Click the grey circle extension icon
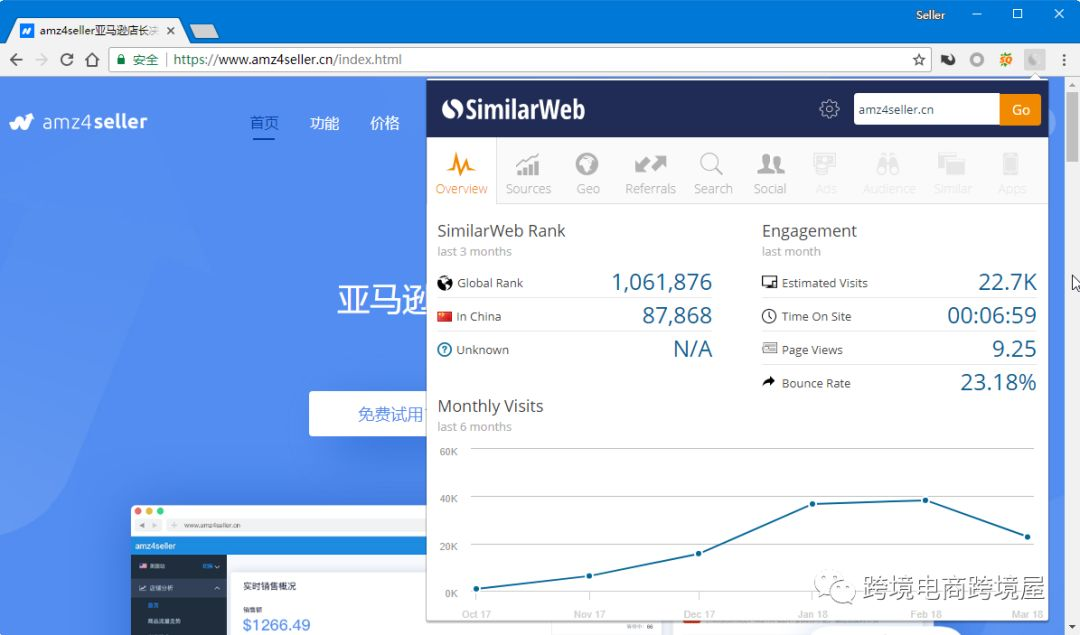1080x635 pixels. coord(977,60)
